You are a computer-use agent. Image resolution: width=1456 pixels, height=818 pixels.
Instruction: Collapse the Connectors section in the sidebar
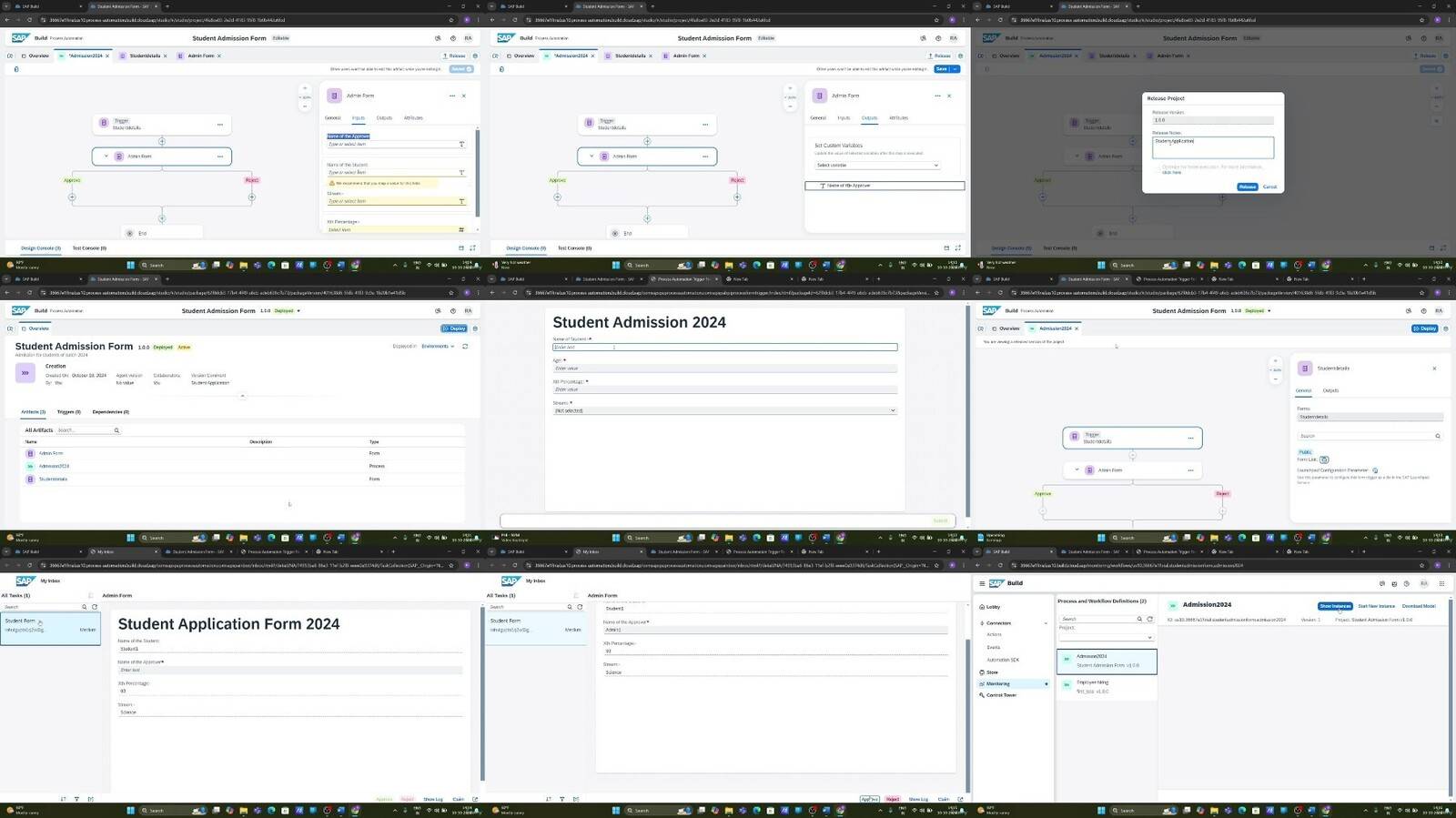coord(1046,623)
